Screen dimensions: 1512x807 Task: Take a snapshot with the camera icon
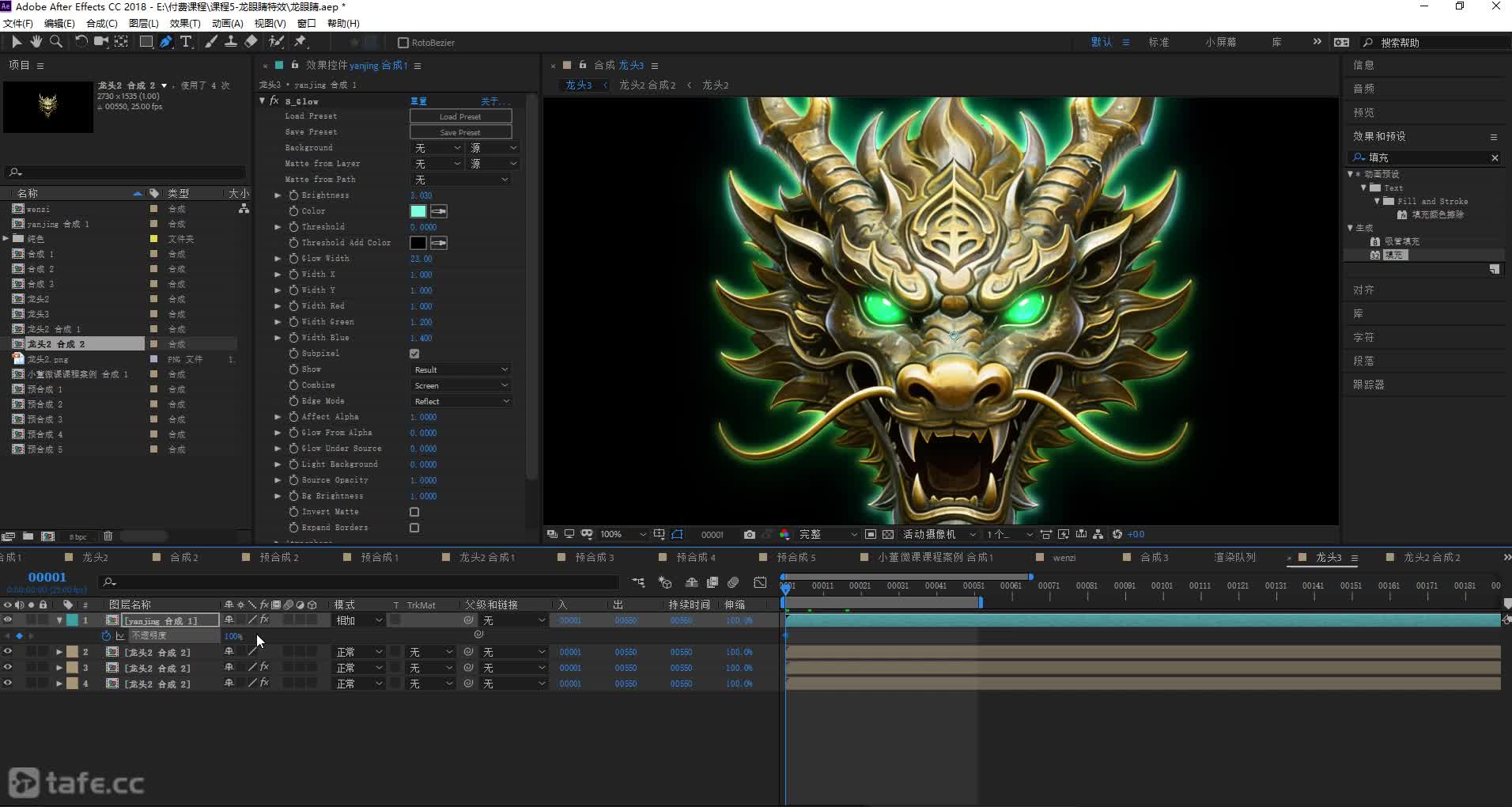click(x=750, y=535)
